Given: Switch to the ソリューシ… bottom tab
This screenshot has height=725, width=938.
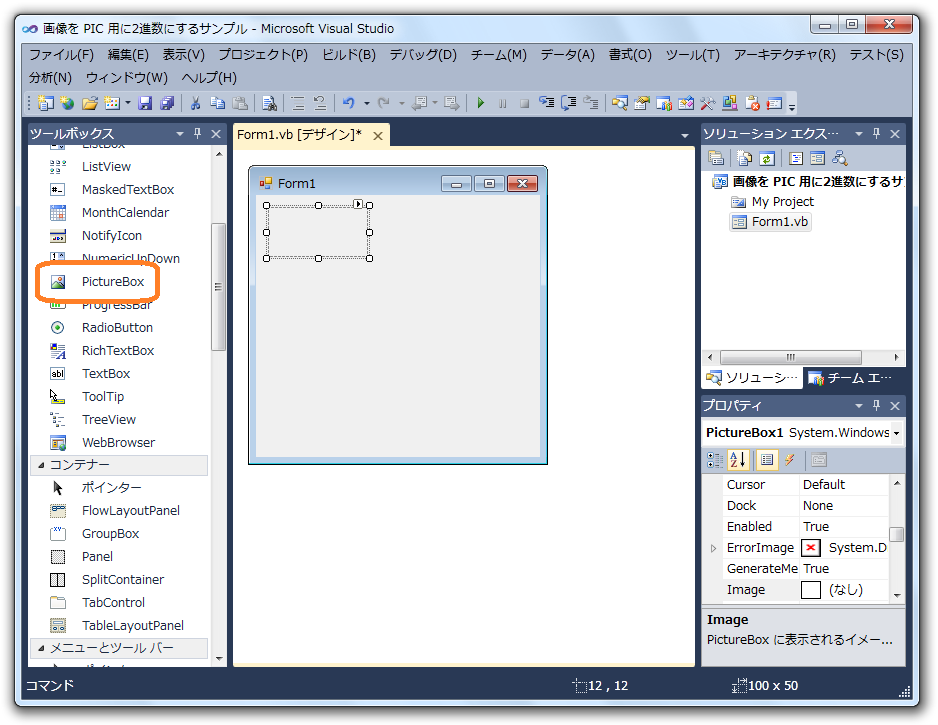Looking at the screenshot, I should pyautogui.click(x=753, y=378).
